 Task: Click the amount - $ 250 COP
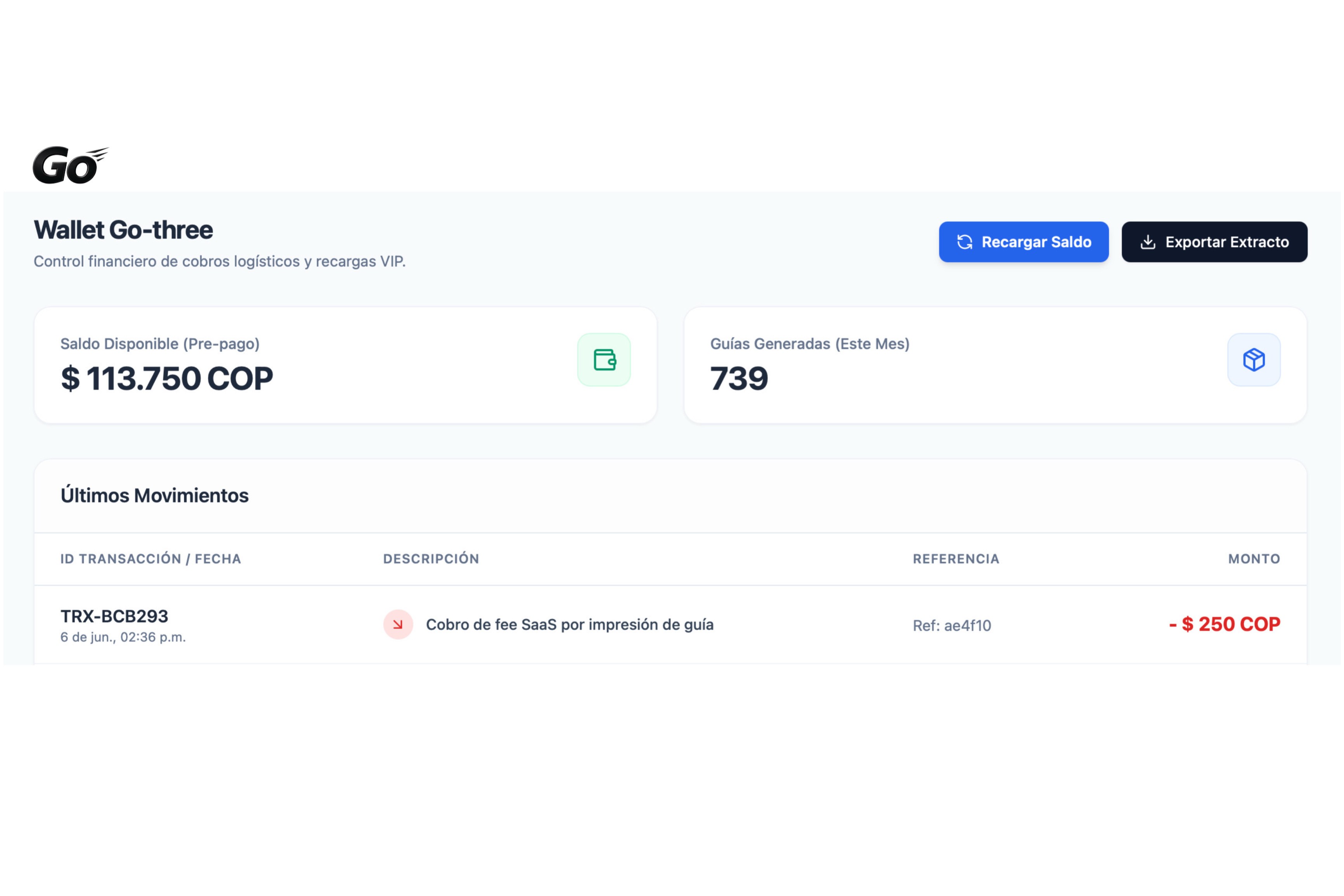point(1224,624)
